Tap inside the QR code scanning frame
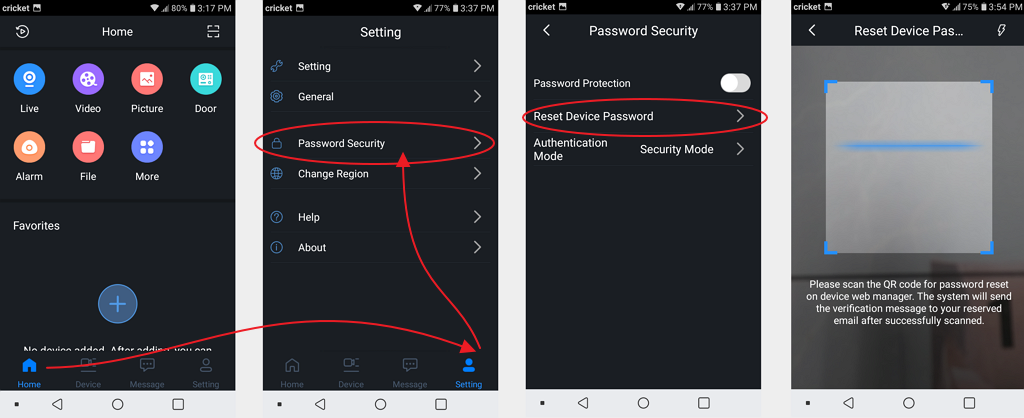 click(909, 167)
